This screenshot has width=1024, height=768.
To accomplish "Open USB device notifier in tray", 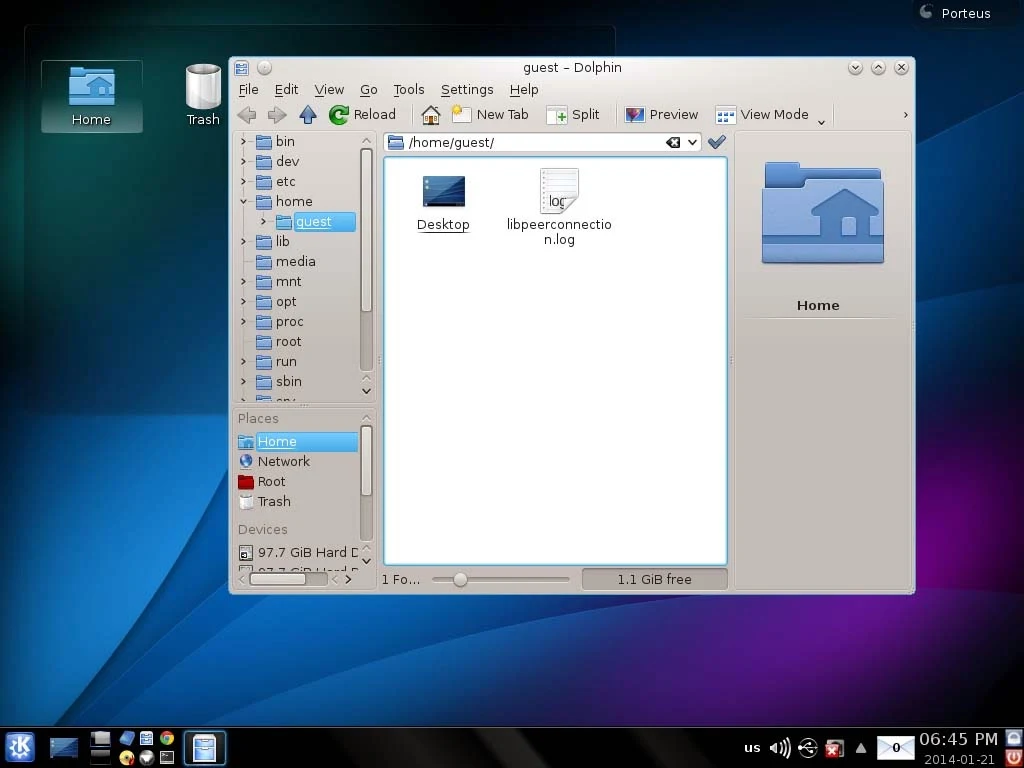I will pyautogui.click(x=808, y=748).
